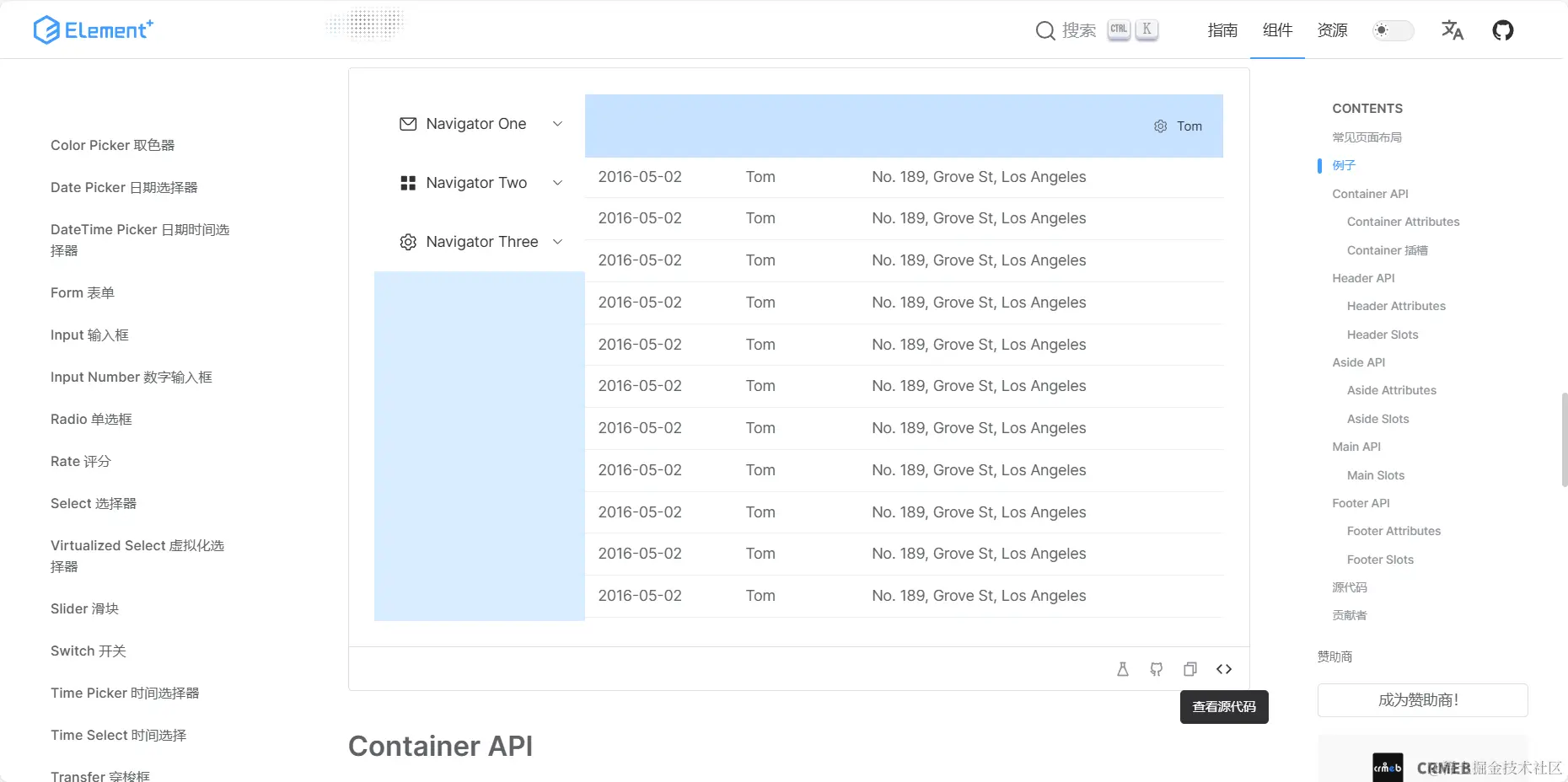Go to Select 选择器 page

coord(94,503)
